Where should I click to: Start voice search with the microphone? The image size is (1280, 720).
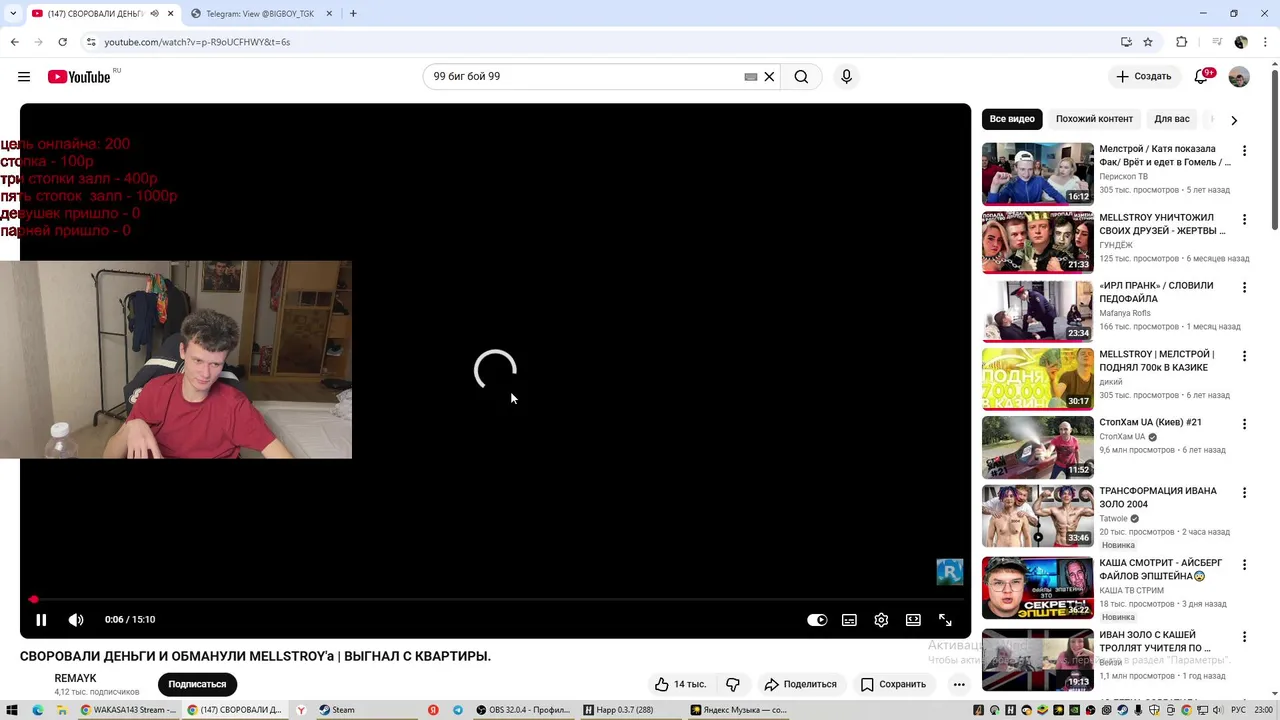tap(846, 77)
